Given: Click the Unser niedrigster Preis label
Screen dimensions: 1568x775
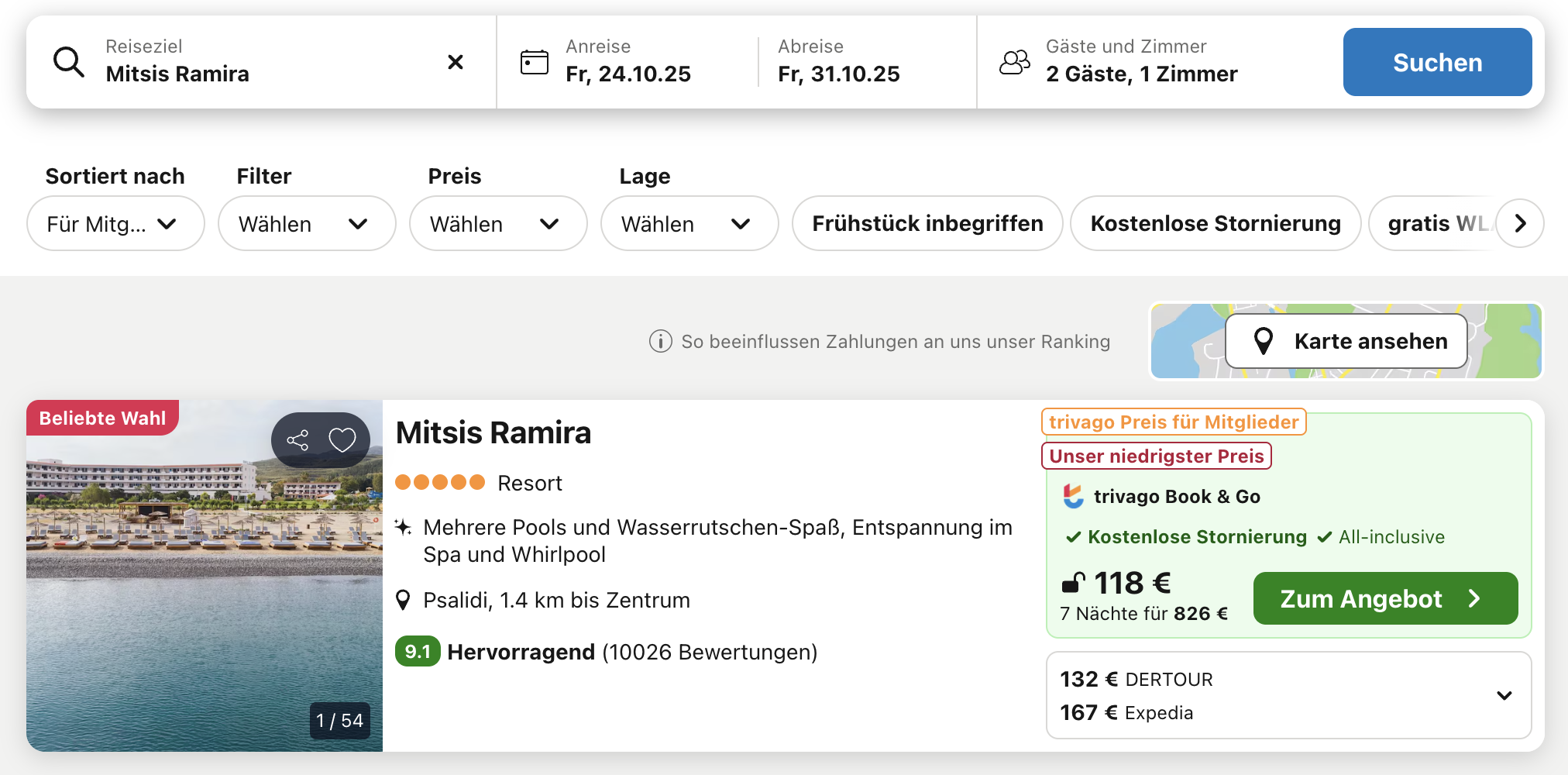Looking at the screenshot, I should tap(1157, 456).
